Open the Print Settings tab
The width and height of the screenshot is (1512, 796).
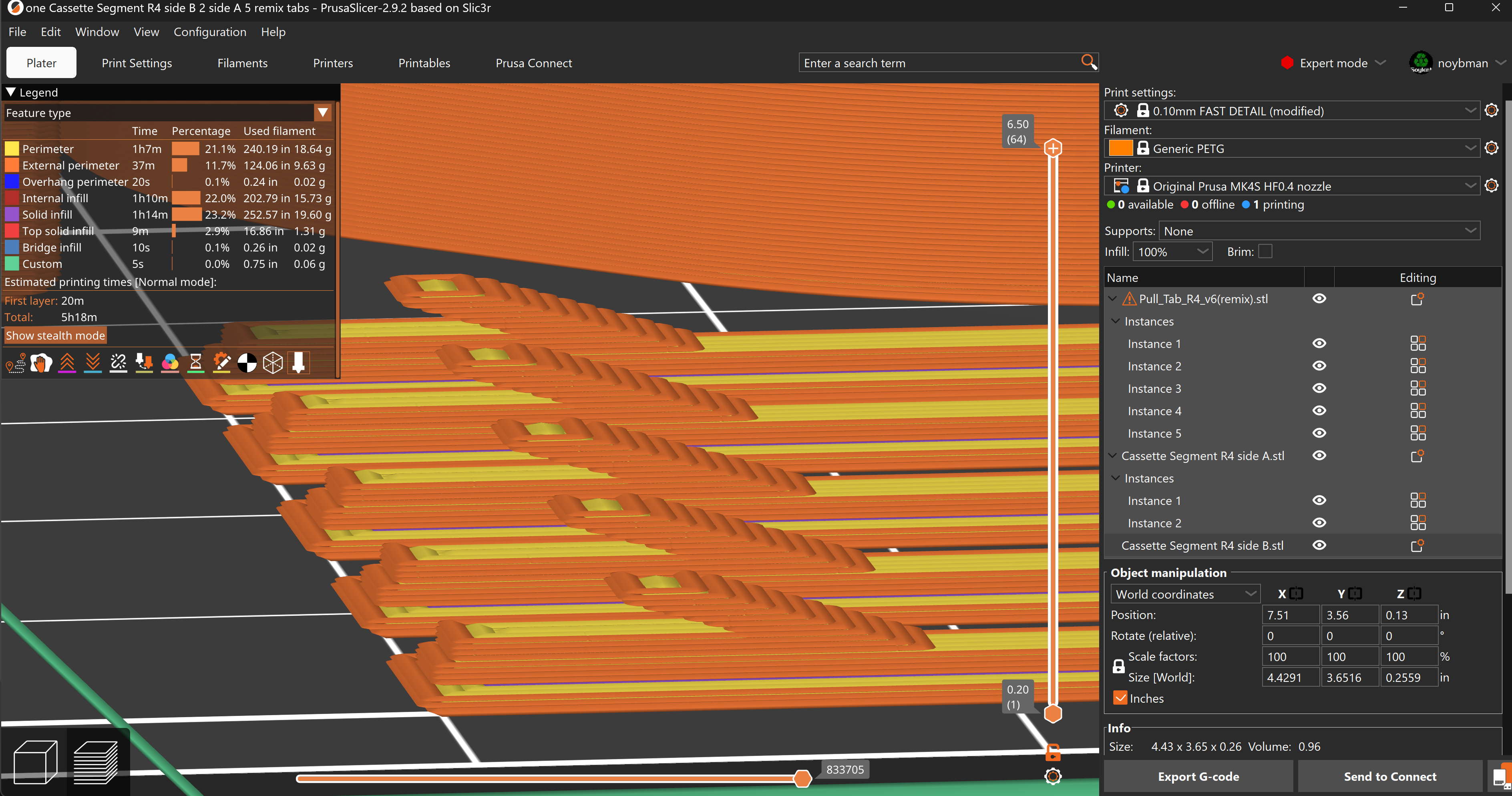(x=137, y=63)
